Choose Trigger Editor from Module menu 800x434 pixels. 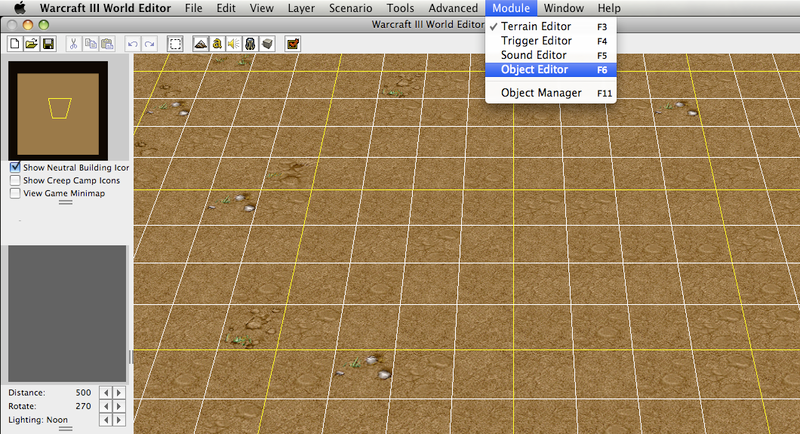pyautogui.click(x=551, y=41)
